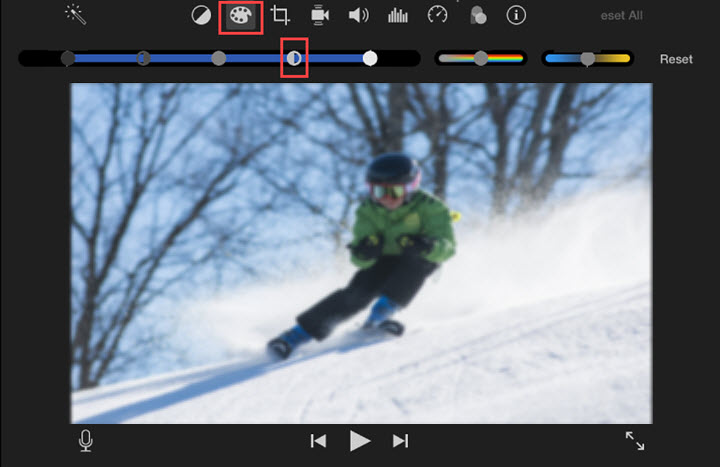Adjust the color temperature slider handle
Viewport: 720px width, 467px height.
click(x=587, y=58)
